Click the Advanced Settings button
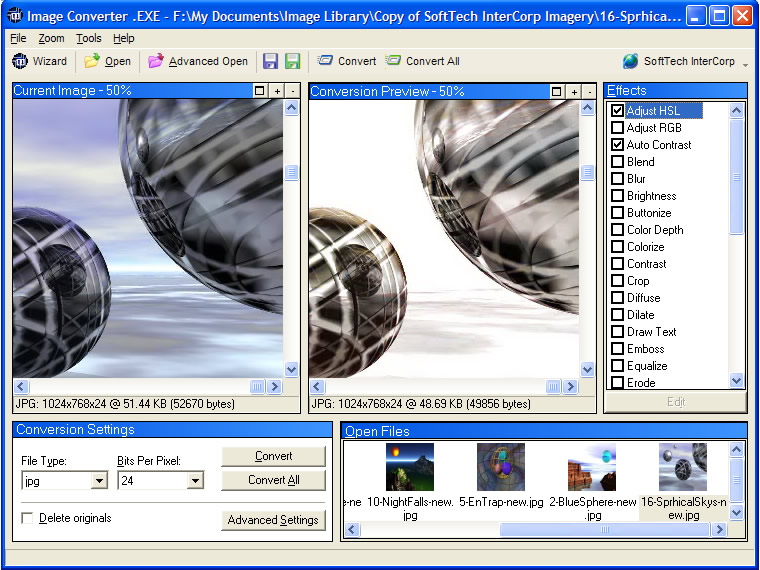The image size is (760, 570). [273, 520]
